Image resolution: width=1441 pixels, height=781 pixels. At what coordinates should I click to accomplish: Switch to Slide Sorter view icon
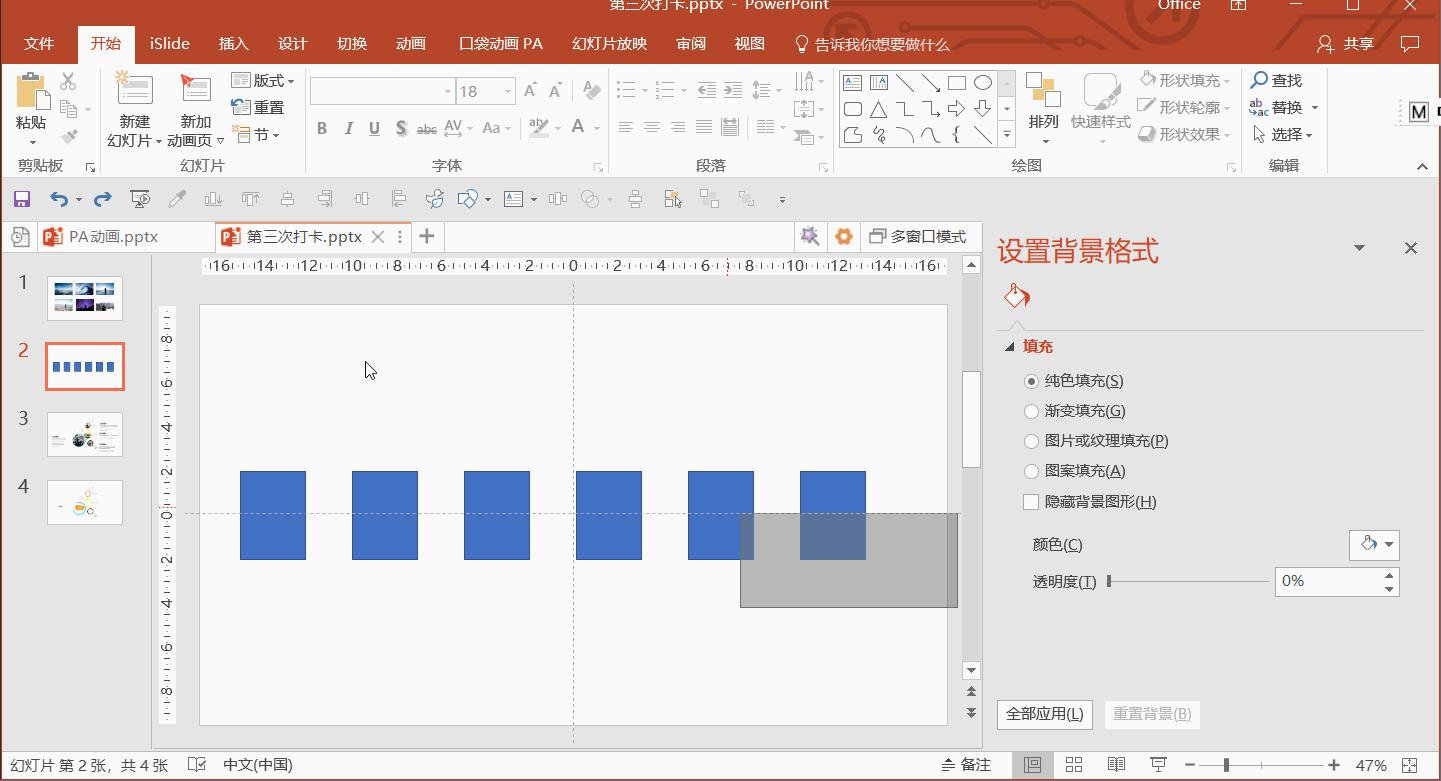tap(1074, 765)
